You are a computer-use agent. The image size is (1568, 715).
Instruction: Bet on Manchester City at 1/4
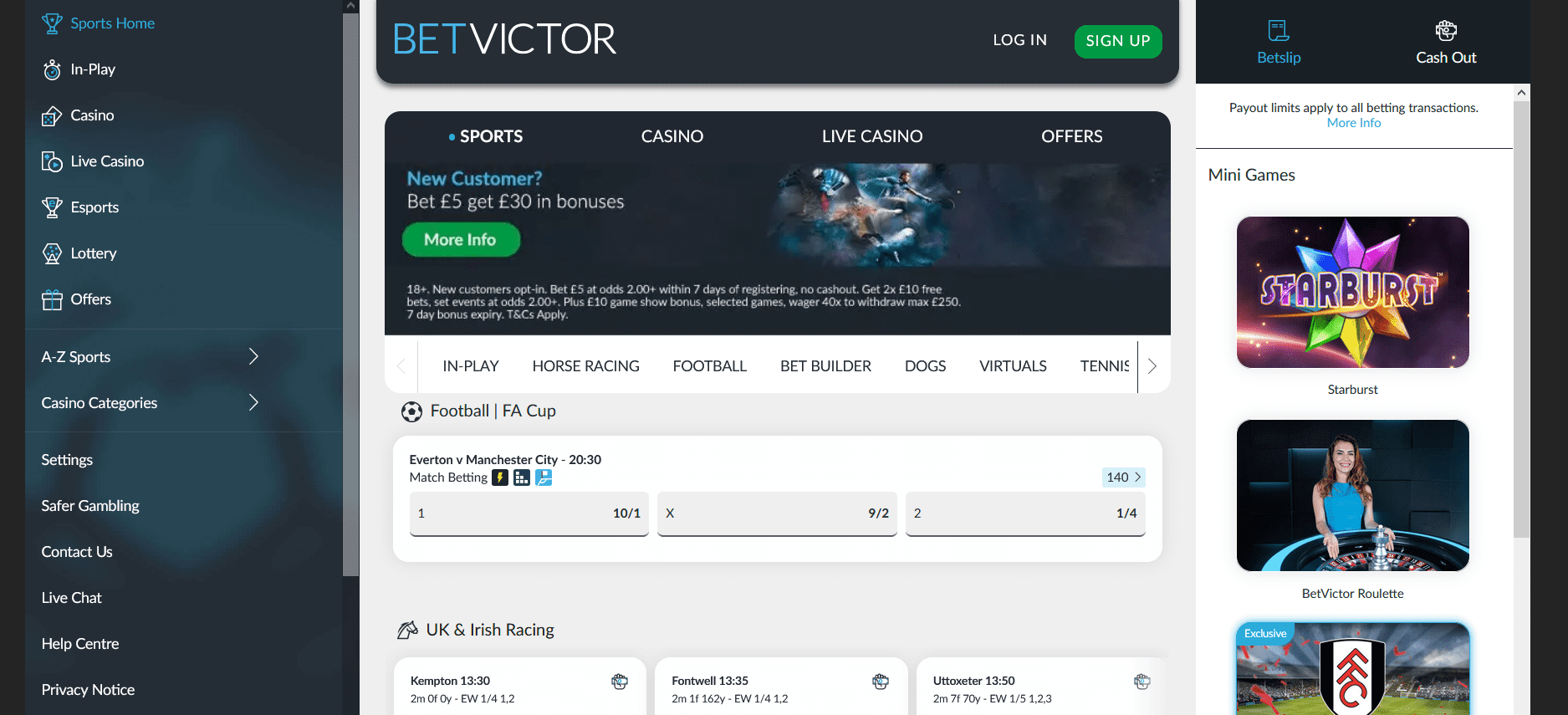click(x=1025, y=513)
